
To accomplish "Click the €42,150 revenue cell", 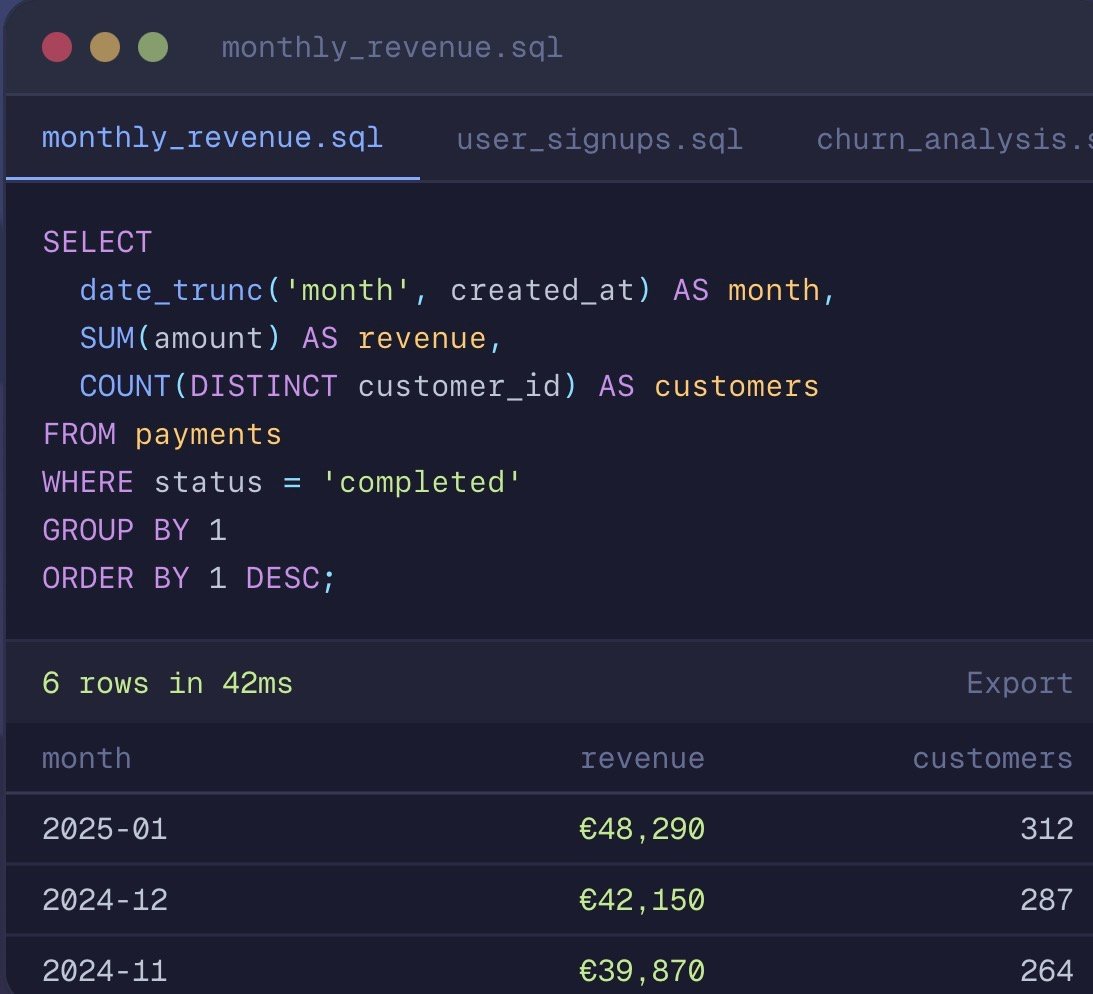I will point(642,900).
